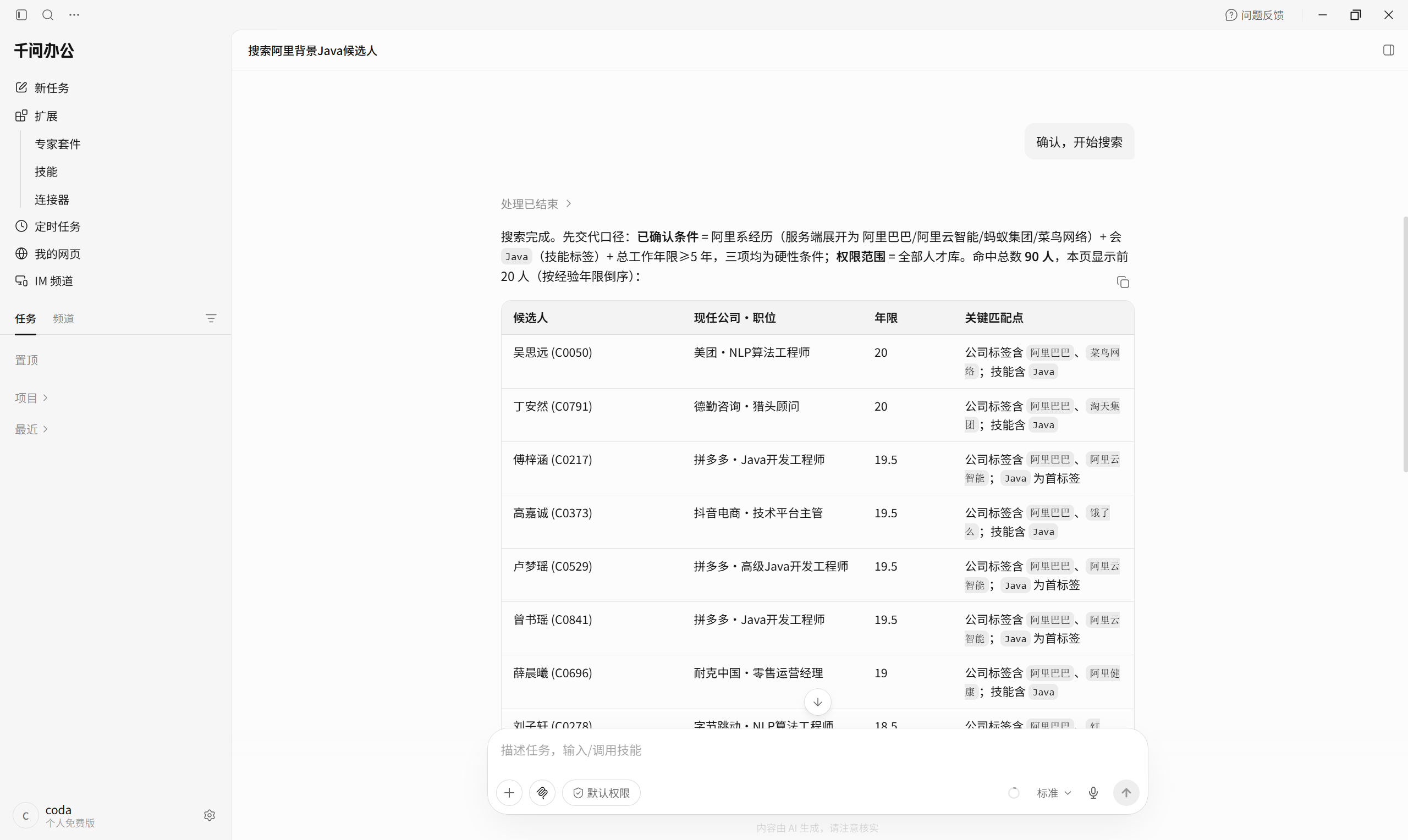The width and height of the screenshot is (1408, 840).
Task: Expand the 最近 section
Action: click(31, 429)
